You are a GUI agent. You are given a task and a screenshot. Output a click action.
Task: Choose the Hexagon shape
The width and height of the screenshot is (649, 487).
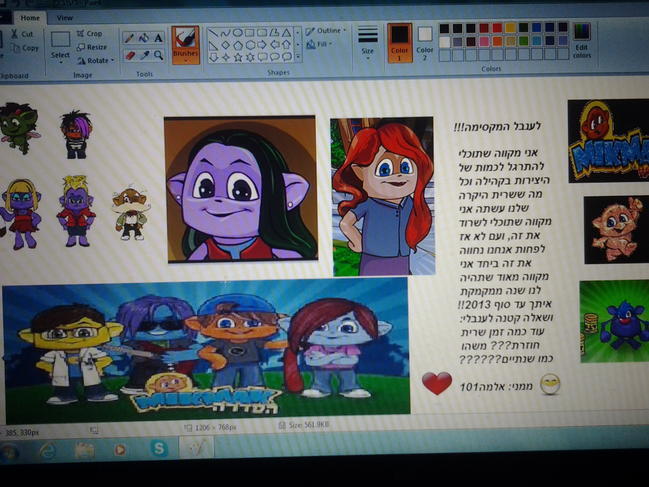[x=250, y=45]
